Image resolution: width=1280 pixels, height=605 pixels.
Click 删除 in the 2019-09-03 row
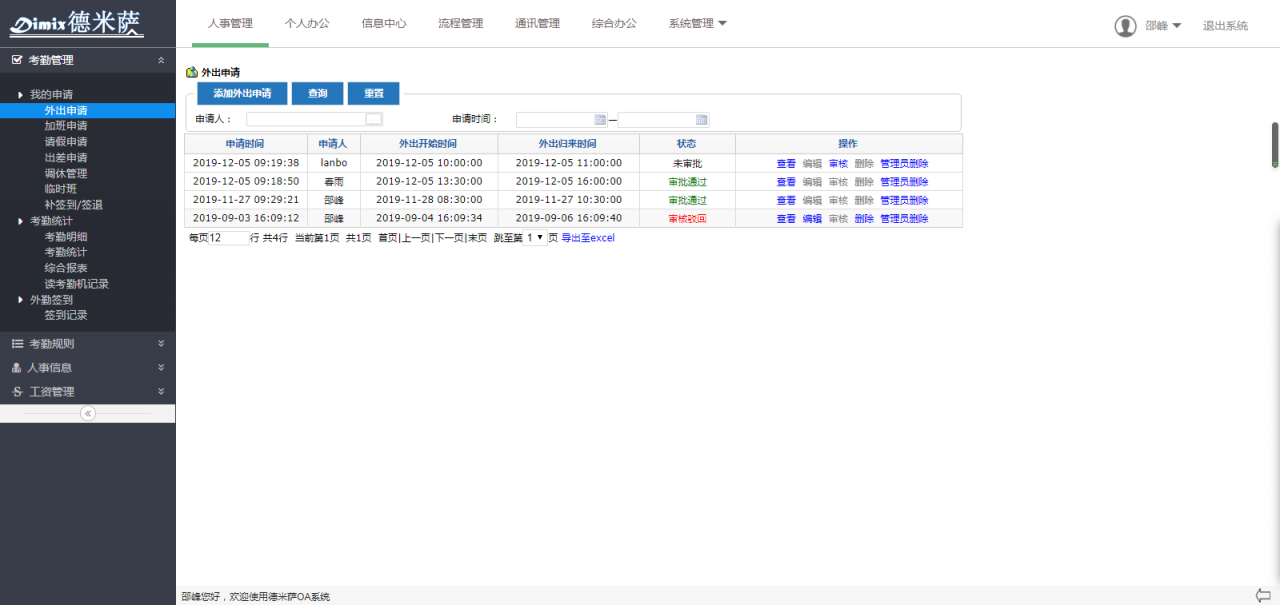(x=864, y=219)
